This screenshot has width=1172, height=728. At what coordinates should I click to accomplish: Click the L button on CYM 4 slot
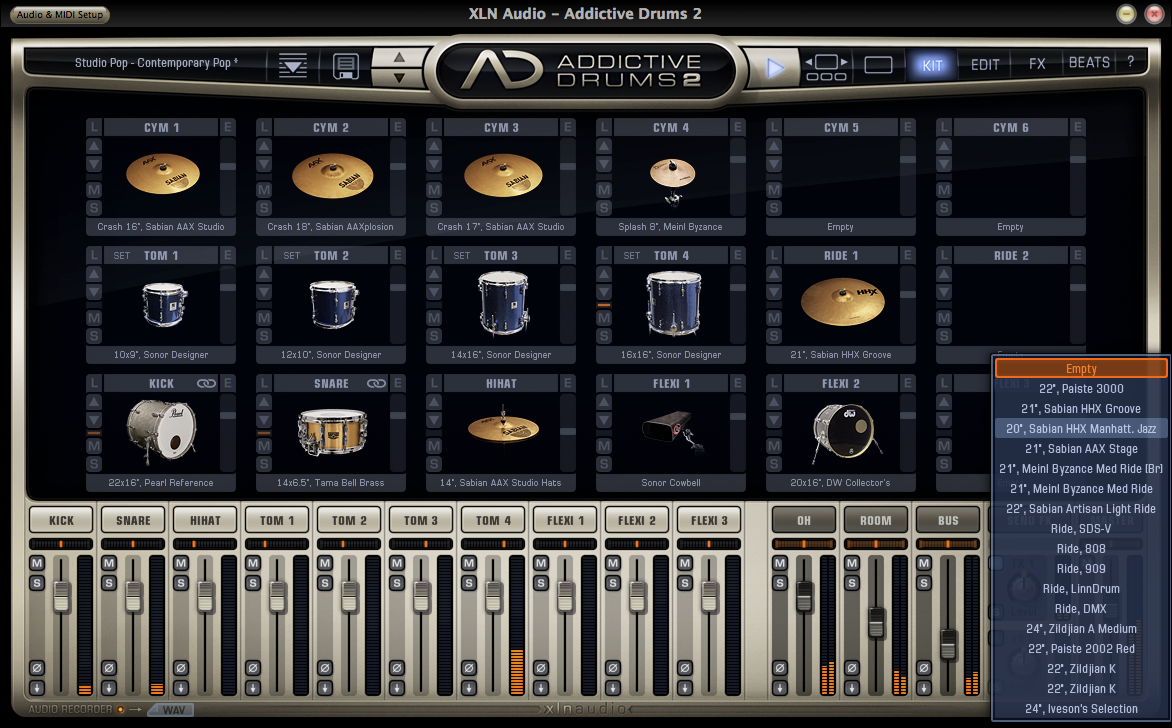tap(604, 127)
